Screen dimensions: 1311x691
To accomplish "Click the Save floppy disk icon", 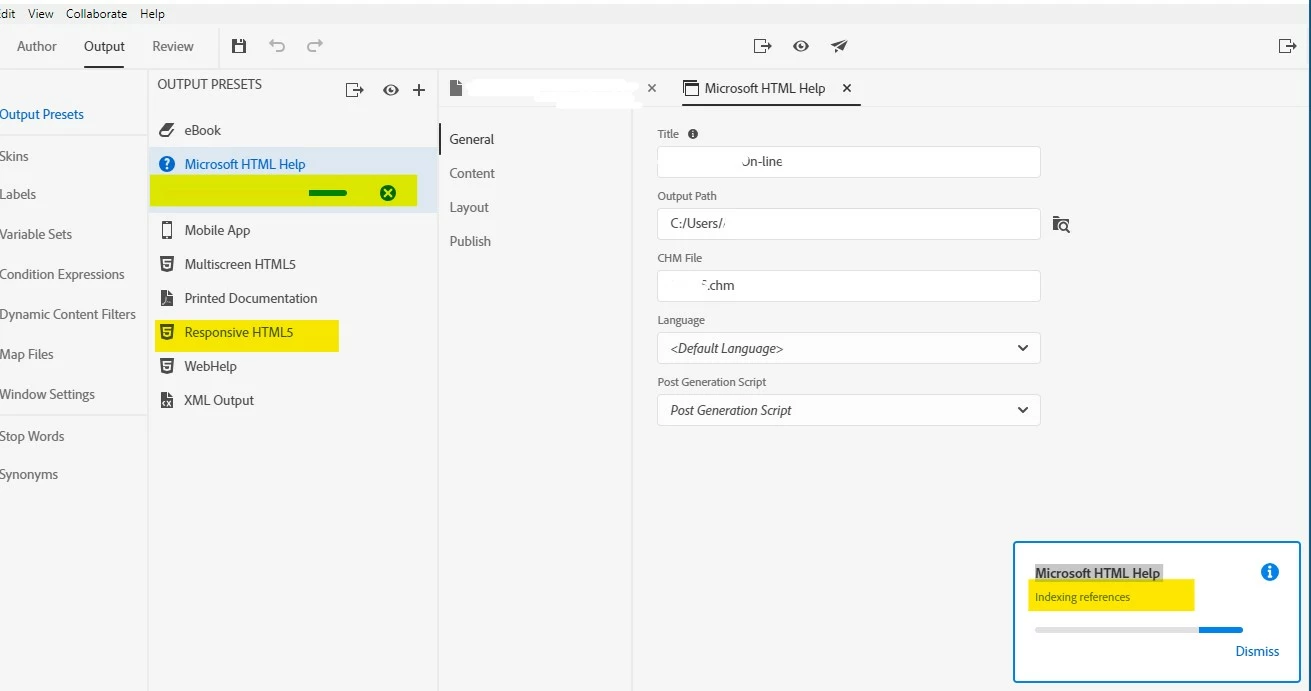I will pos(239,46).
